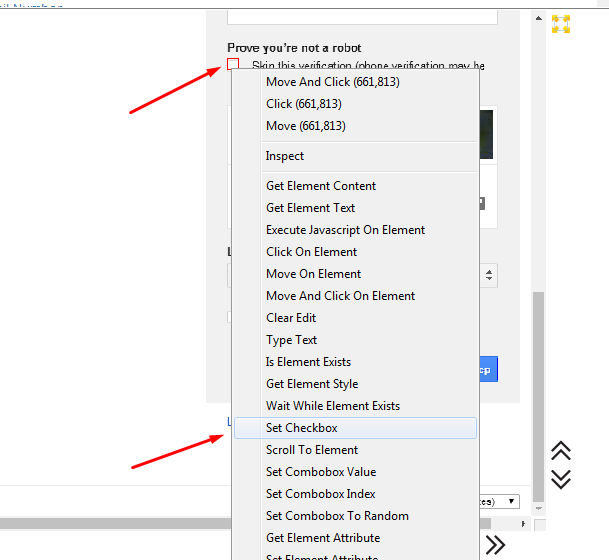Open the combo box with up-down arrows
The height and width of the screenshot is (560, 609).
(x=488, y=275)
